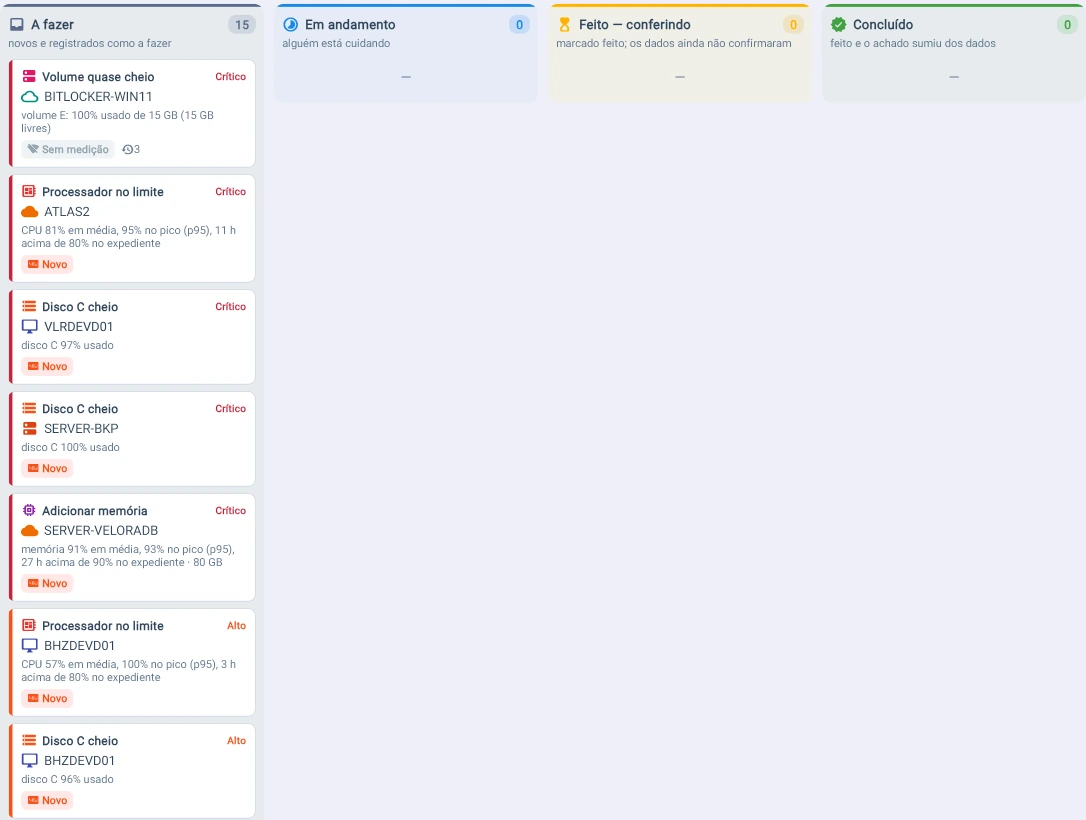Click the disk icon on the VLRDEVD01 card title
The image size is (1086, 820).
point(29,306)
